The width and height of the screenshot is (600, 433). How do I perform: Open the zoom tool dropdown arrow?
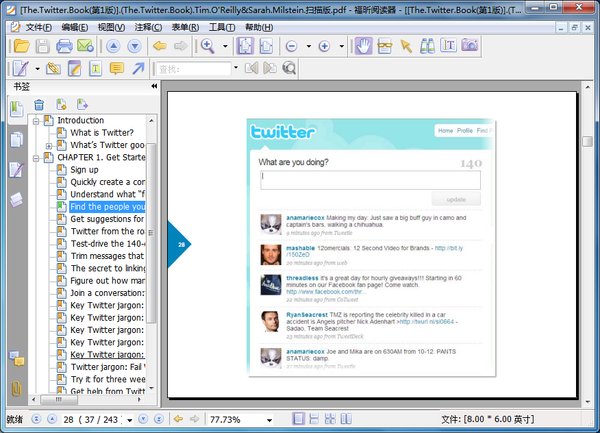pyautogui.click(x=225, y=46)
